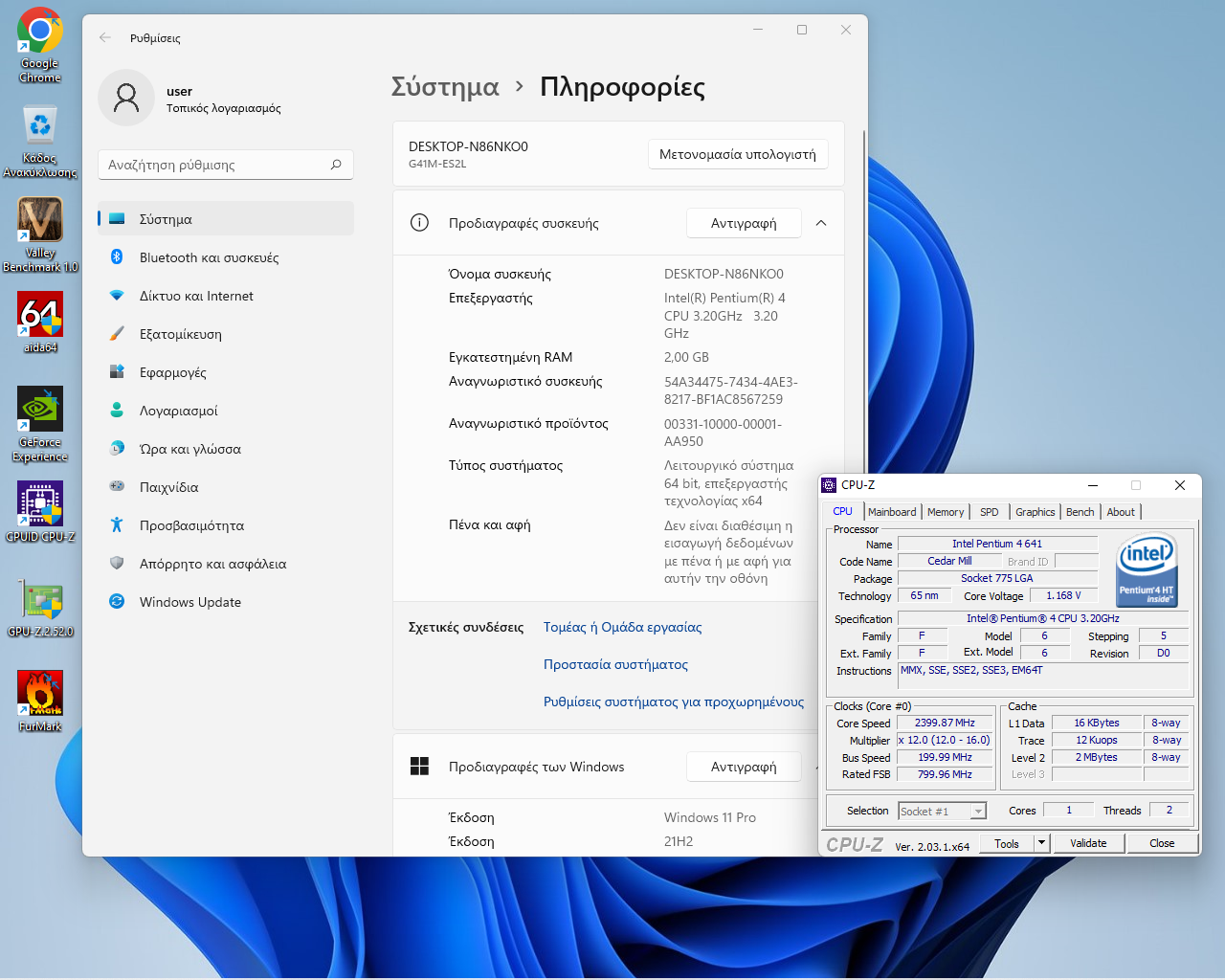Launch FurMark desktop shortcut
The width and height of the screenshot is (1225, 980).
tap(40, 701)
